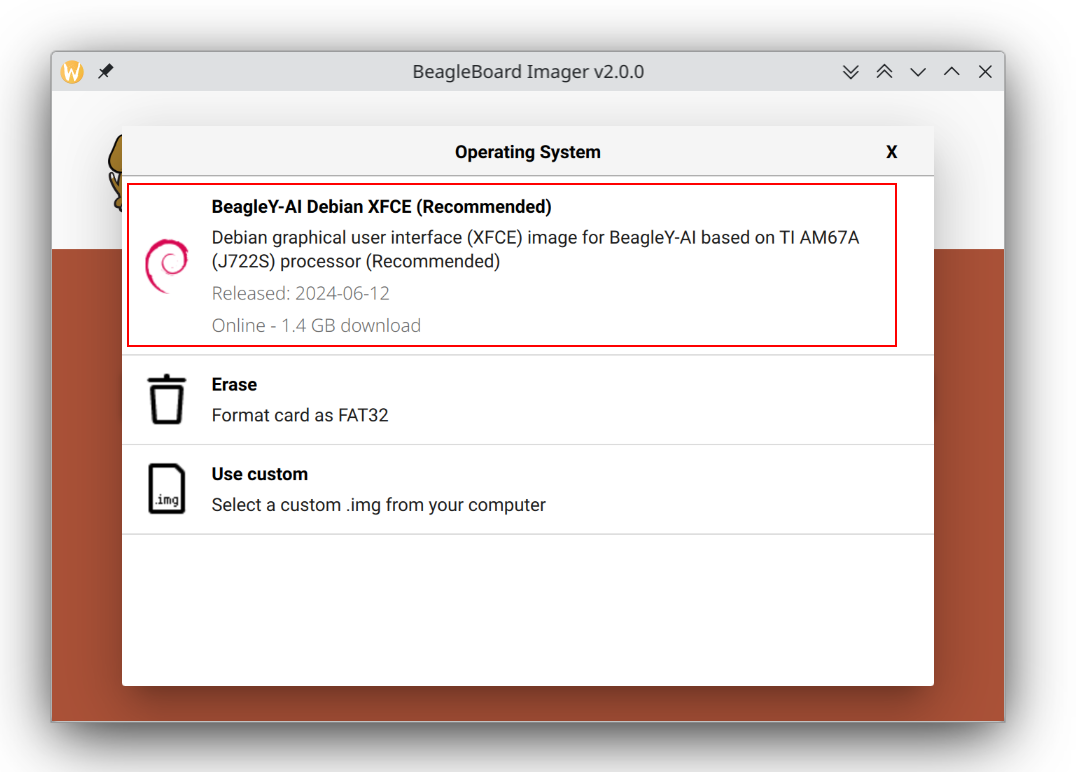Click the .img file icon under Use custom

coord(166,489)
